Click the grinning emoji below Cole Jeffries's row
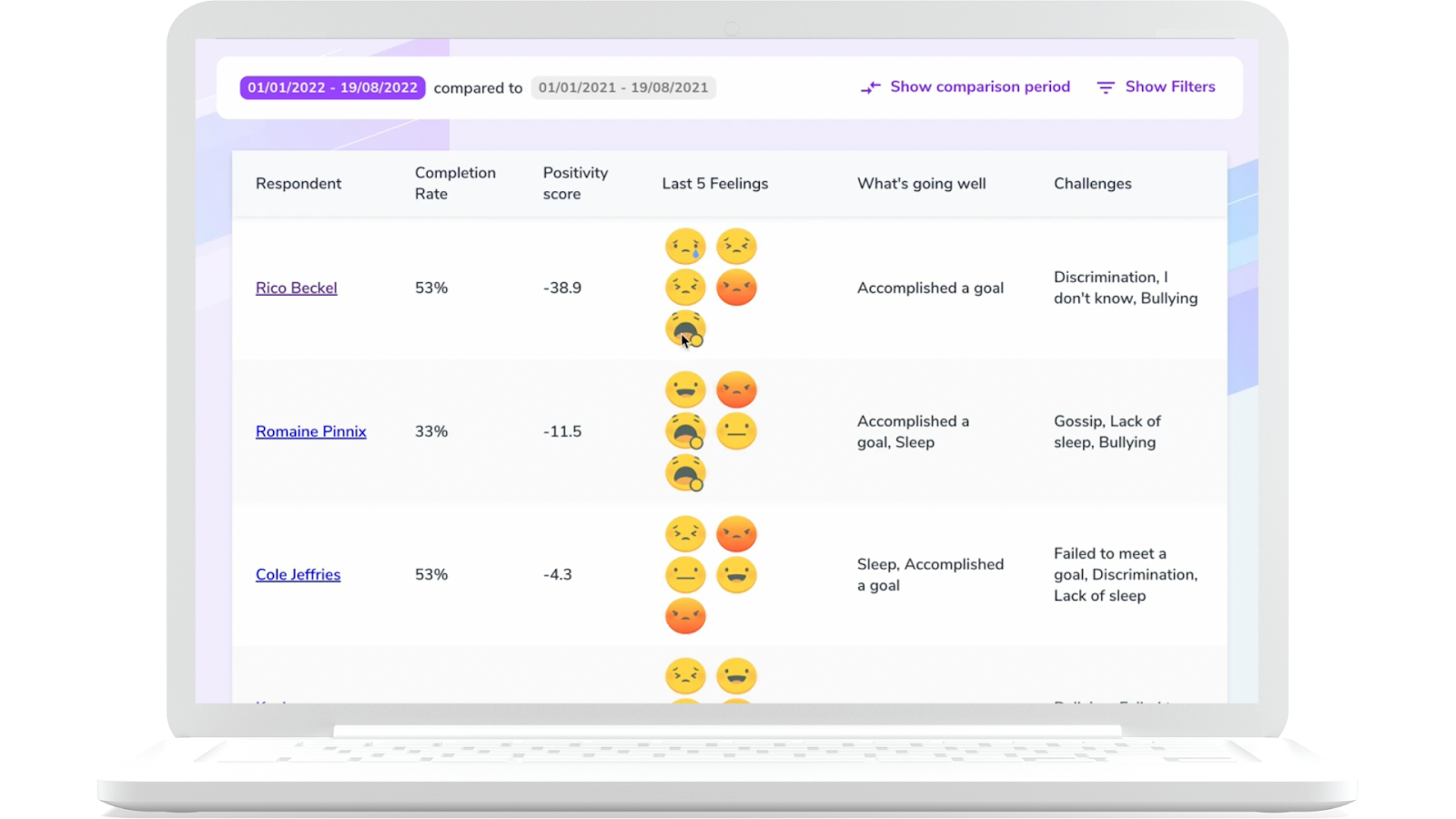The width and height of the screenshot is (1456, 819). tap(736, 676)
